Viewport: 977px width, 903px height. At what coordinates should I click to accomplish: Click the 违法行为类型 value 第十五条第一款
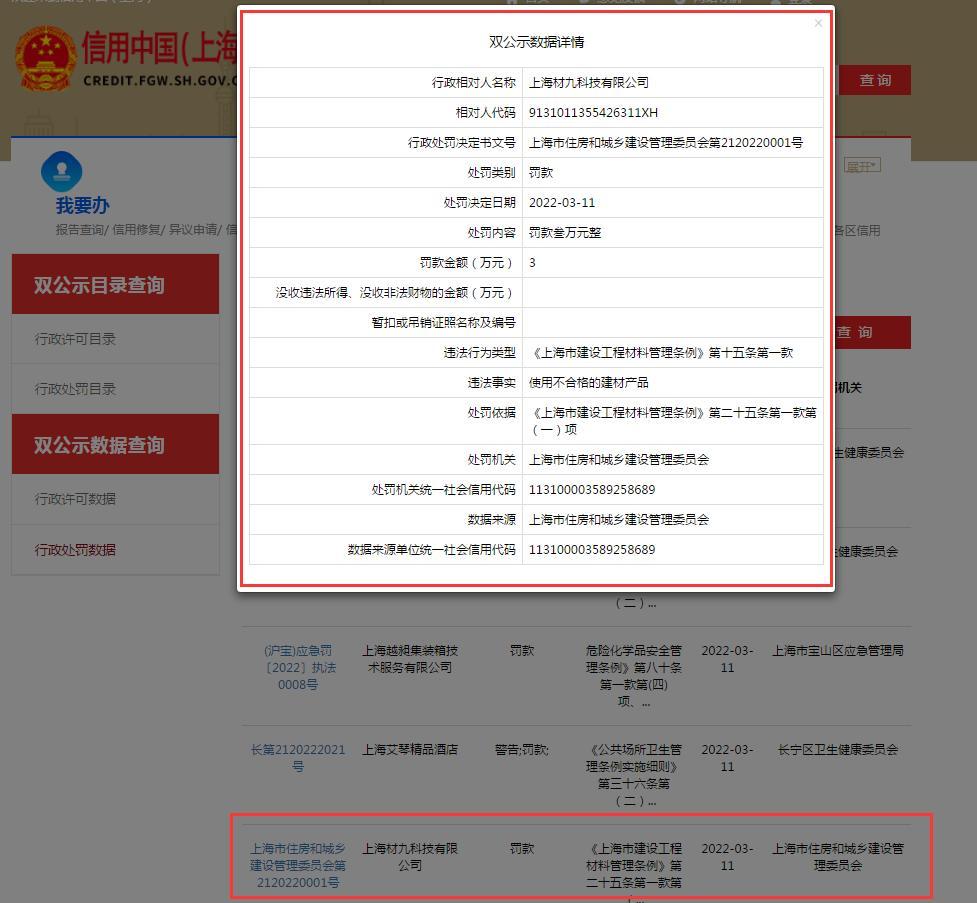point(662,353)
